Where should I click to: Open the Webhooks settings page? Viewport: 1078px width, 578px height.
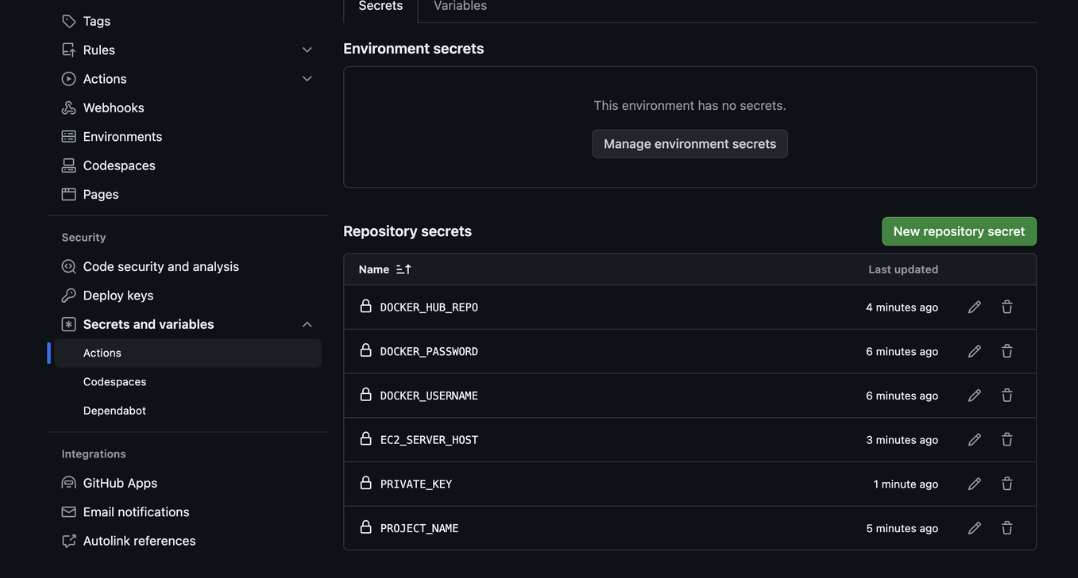(x=113, y=108)
